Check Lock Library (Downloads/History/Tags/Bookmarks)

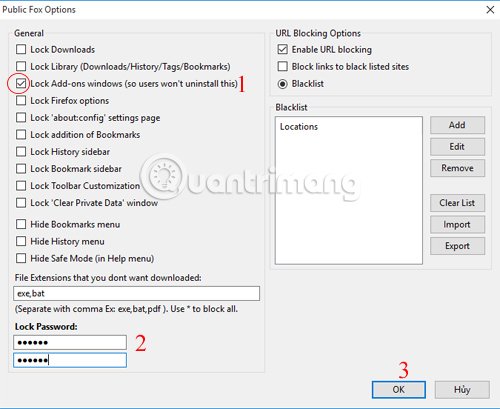click(x=21, y=66)
